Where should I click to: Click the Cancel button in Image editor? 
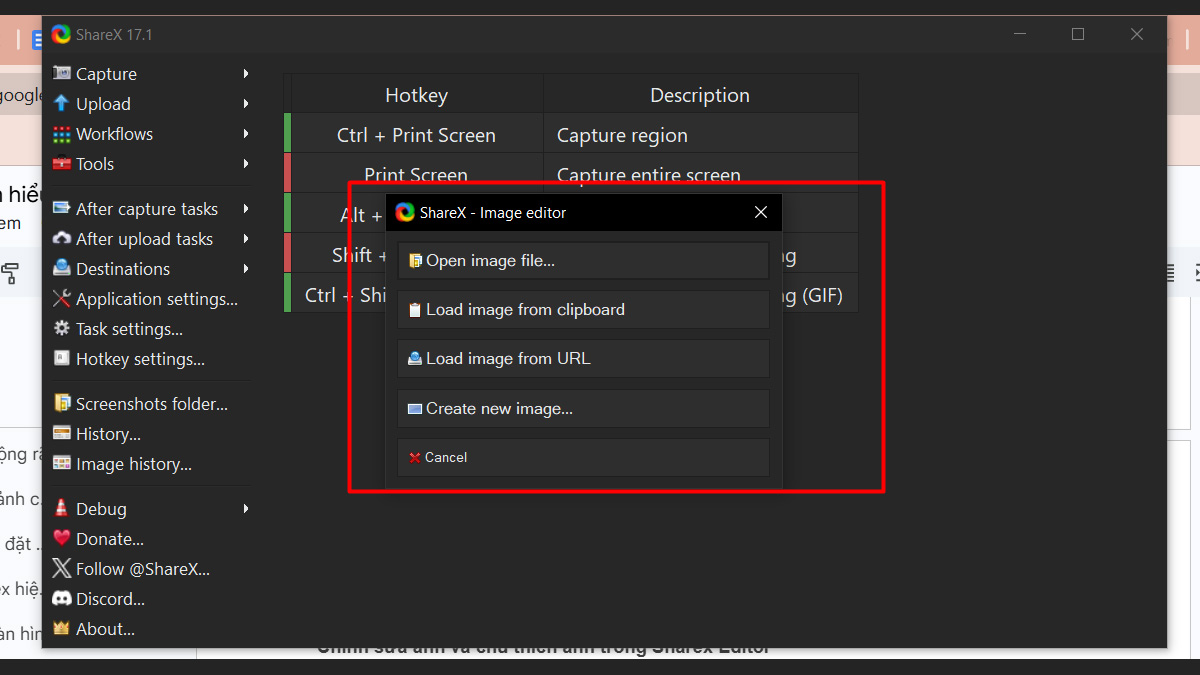coord(583,457)
